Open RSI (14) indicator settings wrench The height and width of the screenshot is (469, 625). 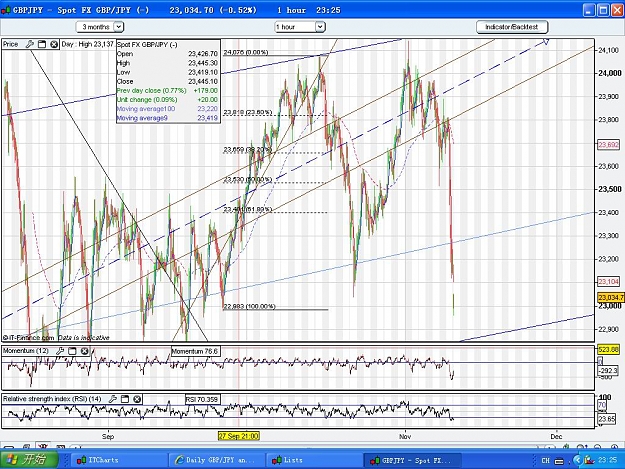(113, 399)
